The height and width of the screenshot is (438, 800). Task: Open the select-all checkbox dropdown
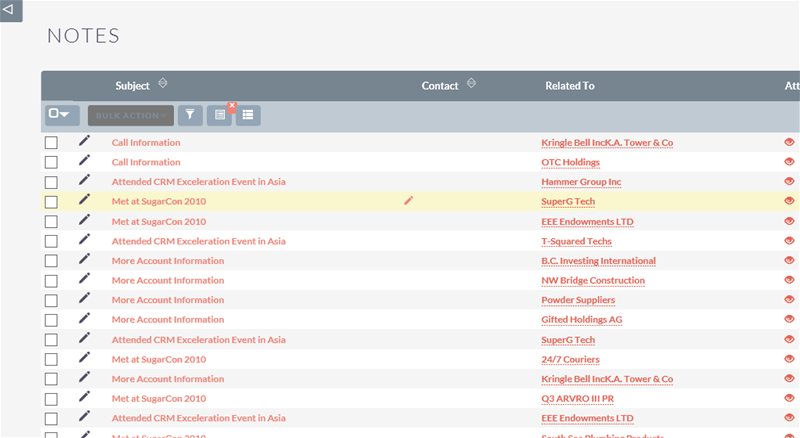(x=61, y=115)
